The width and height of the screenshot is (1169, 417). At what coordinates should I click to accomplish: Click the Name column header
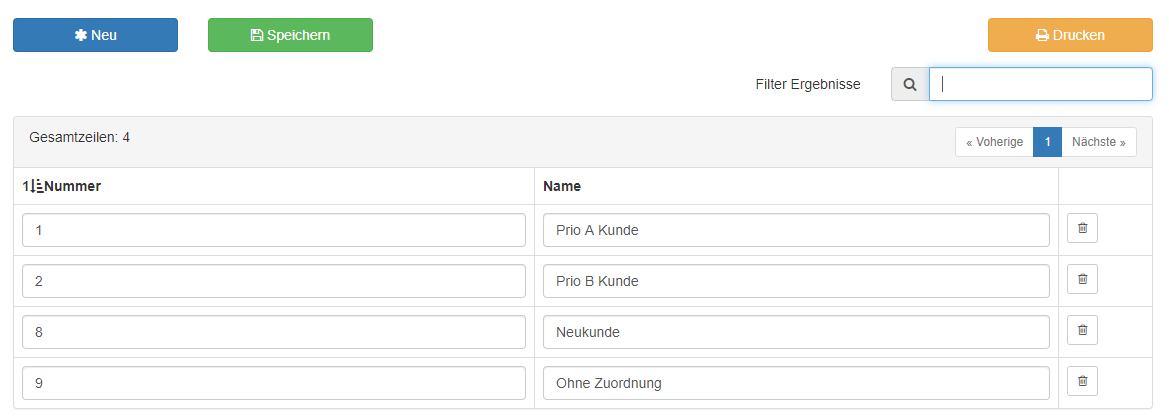point(562,186)
